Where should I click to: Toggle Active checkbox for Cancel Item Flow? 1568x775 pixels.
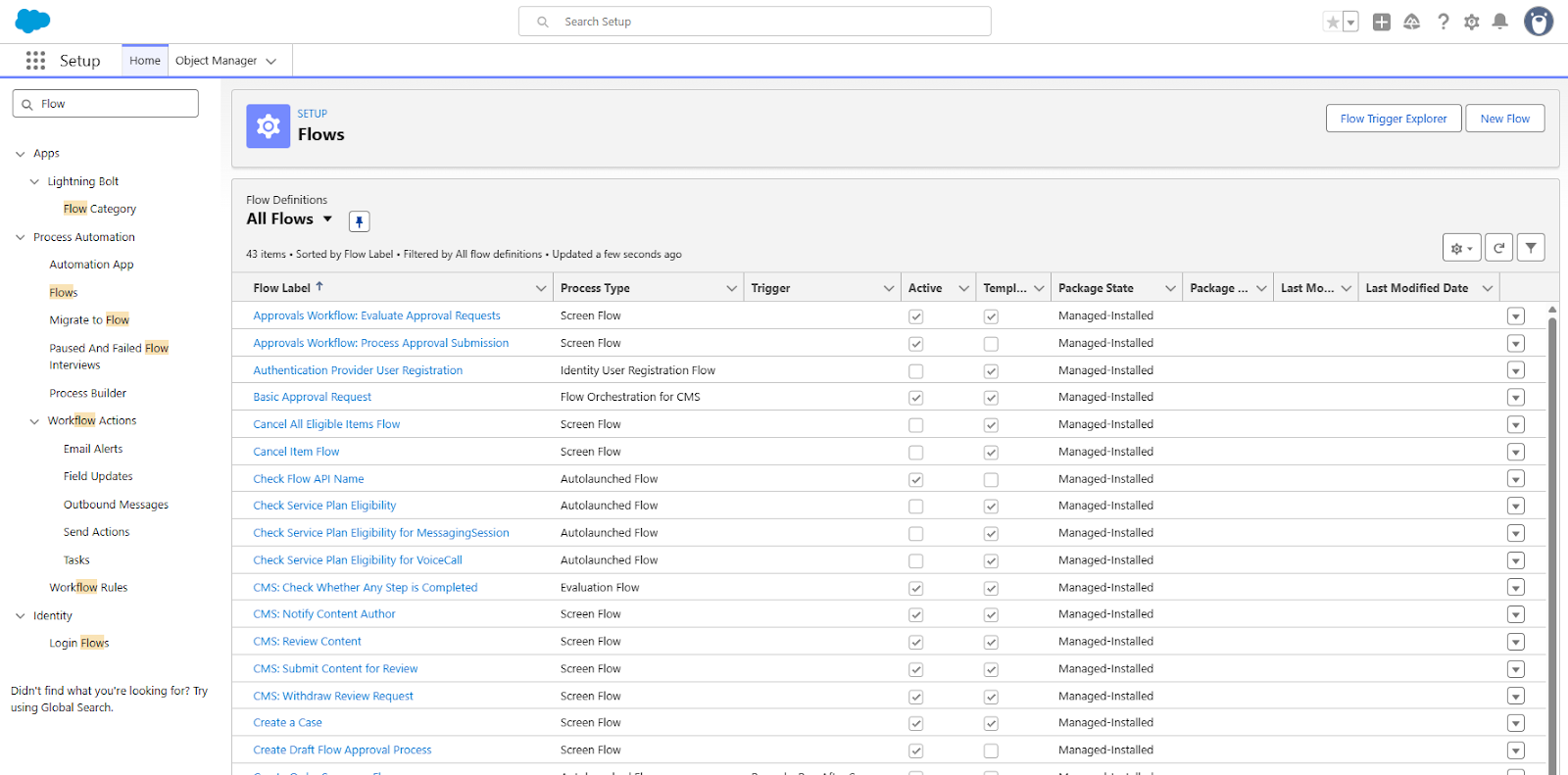(915, 453)
